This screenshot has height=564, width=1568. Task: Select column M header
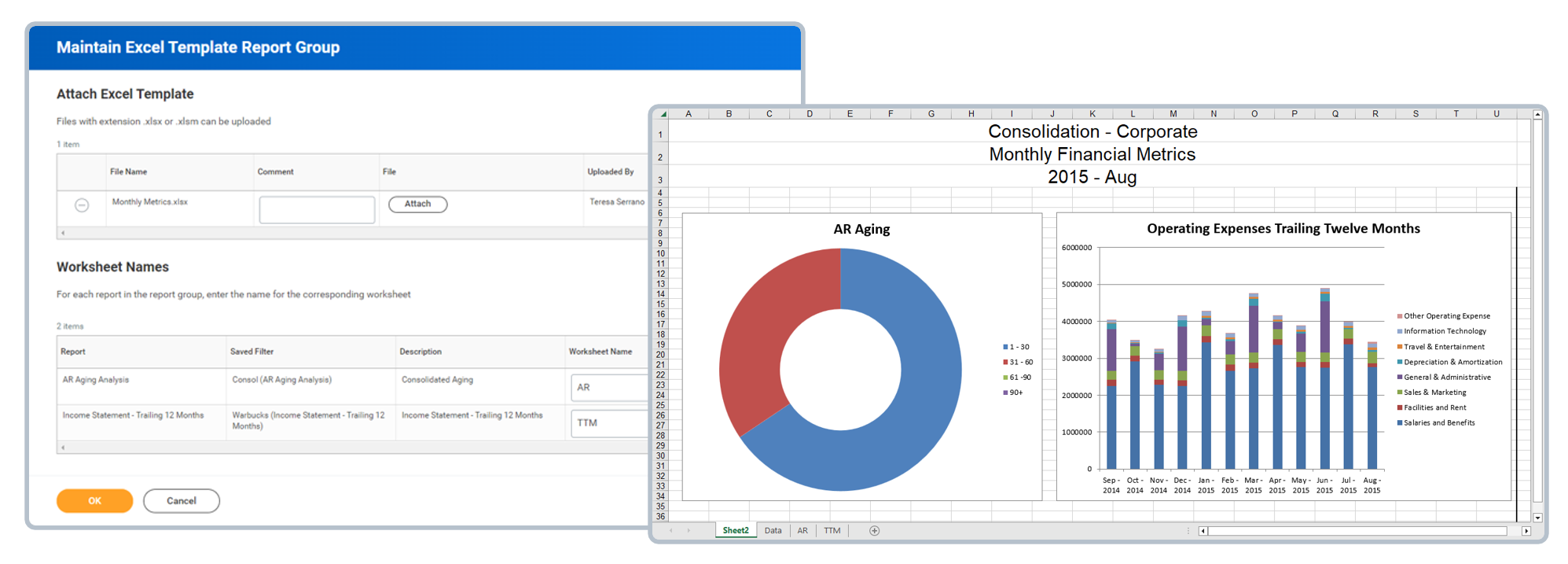[x=1173, y=114]
